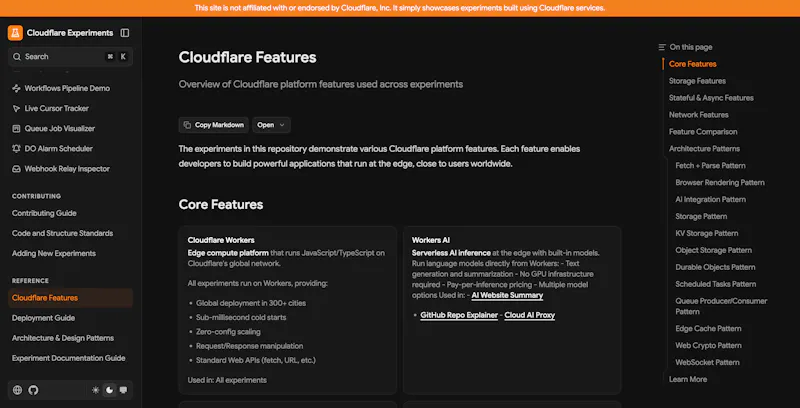Jump to Stateful & Async Features
Viewport: 800px width, 408px height.
click(711, 98)
